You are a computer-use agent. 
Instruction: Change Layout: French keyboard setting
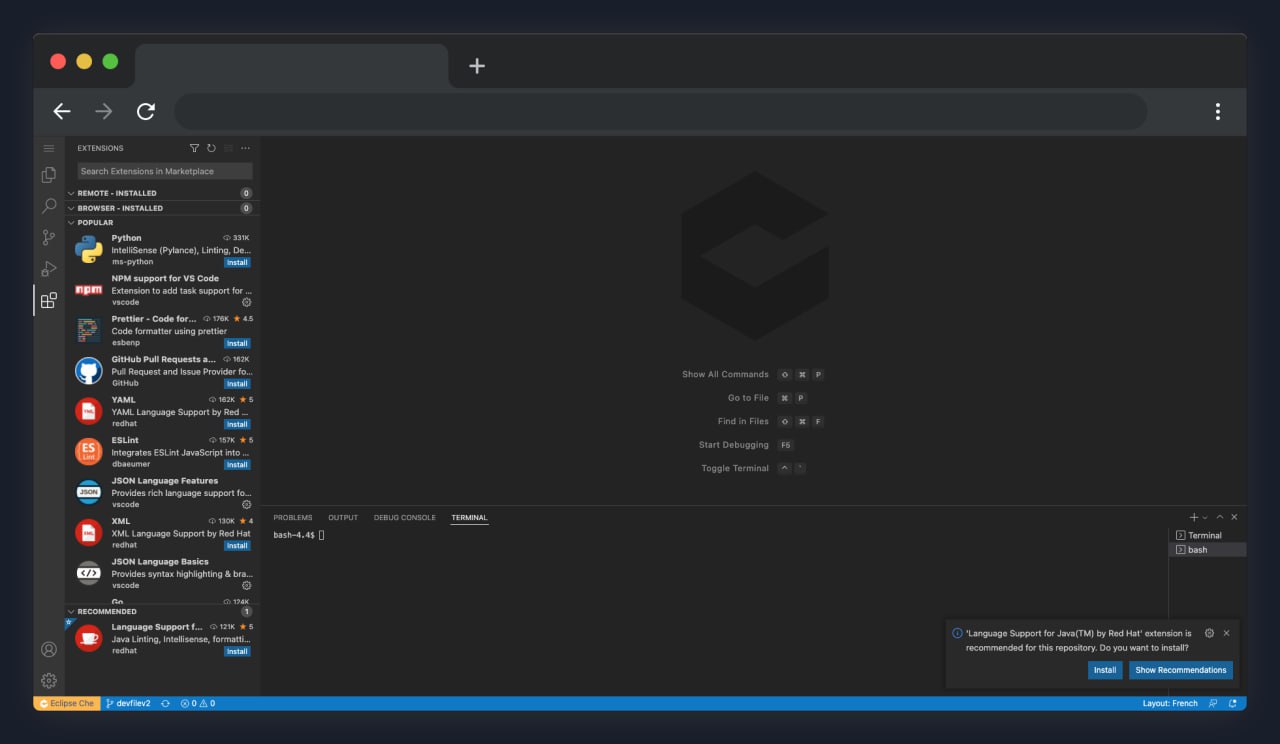(x=1170, y=703)
